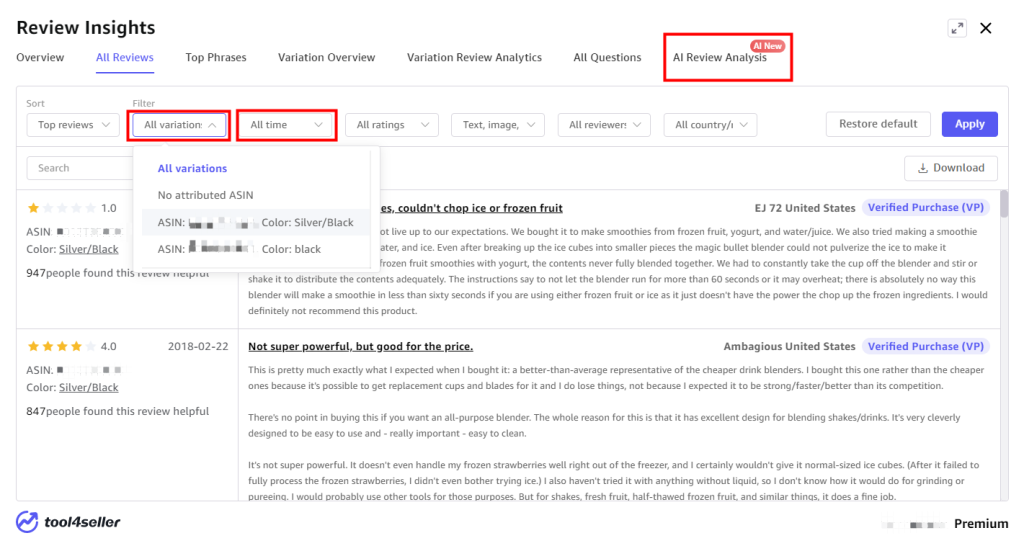Click the Review Insights heading
Image resolution: width=1024 pixels, height=546 pixels.
[86, 27]
